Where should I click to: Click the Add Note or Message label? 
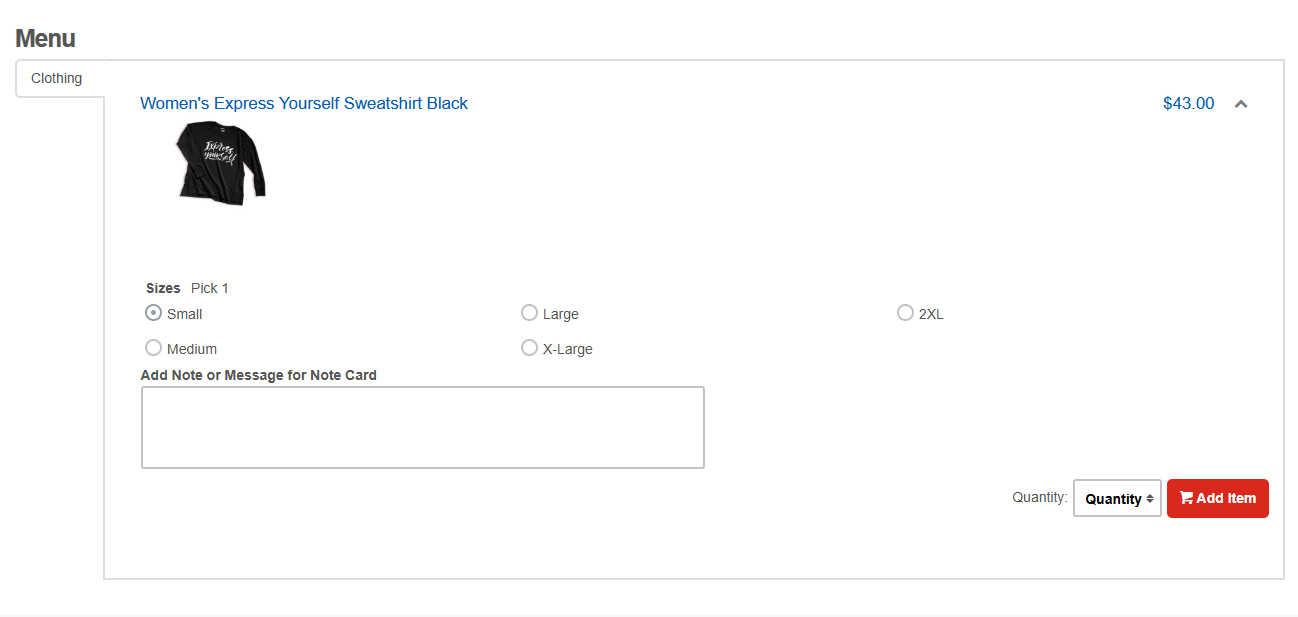[259, 374]
